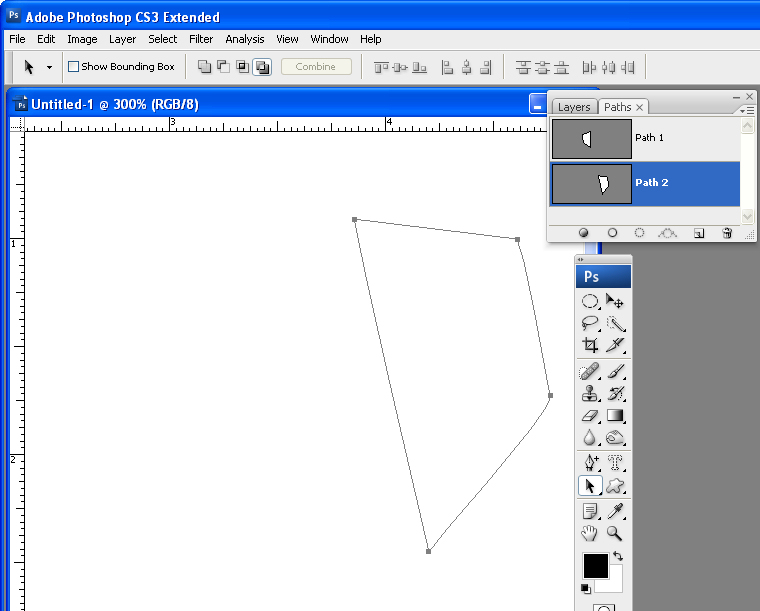Select the Lasso tool

tap(590, 323)
